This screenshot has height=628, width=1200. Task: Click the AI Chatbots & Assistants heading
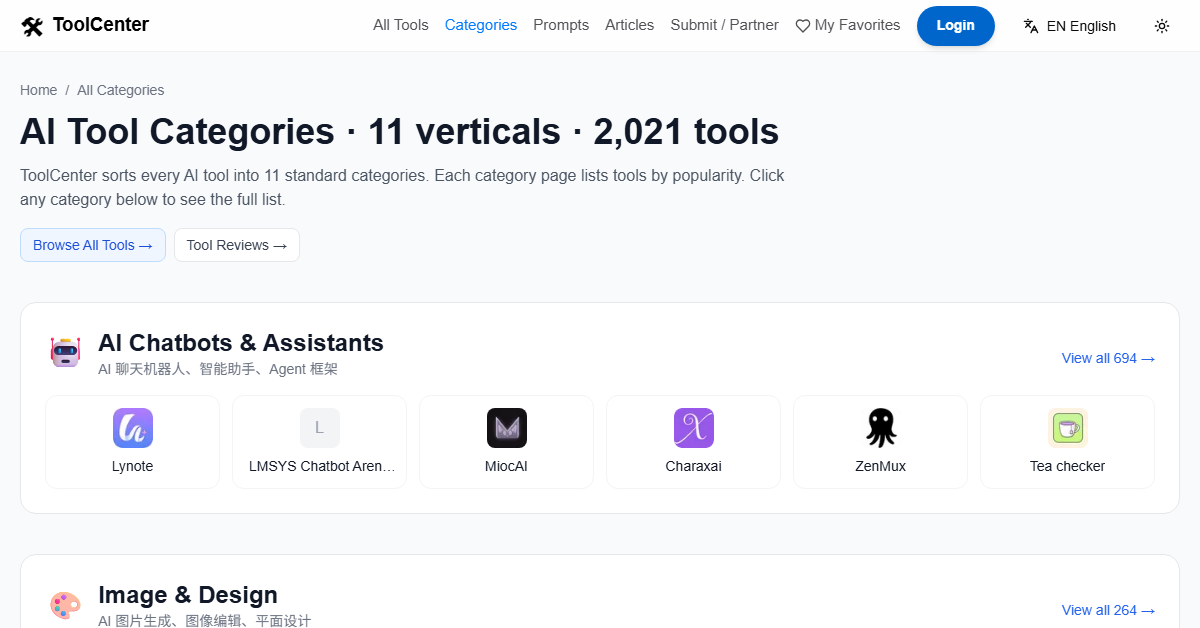point(241,342)
